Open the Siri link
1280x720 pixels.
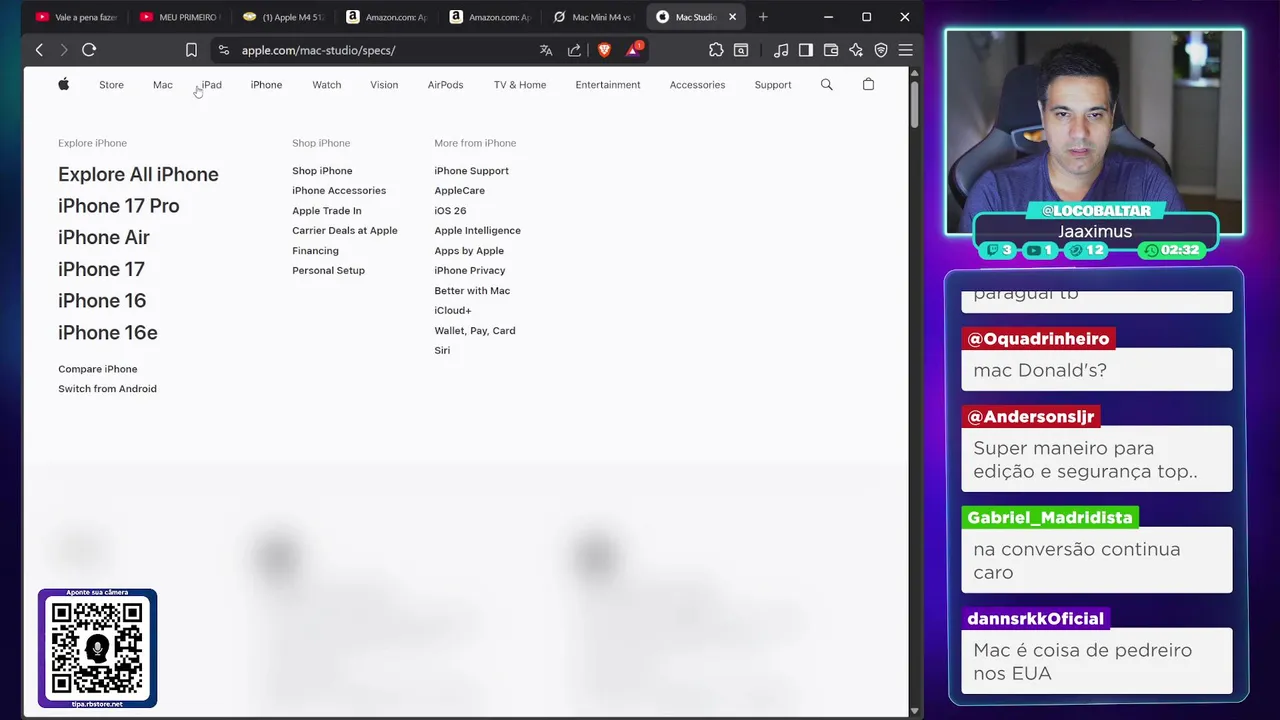click(x=442, y=351)
